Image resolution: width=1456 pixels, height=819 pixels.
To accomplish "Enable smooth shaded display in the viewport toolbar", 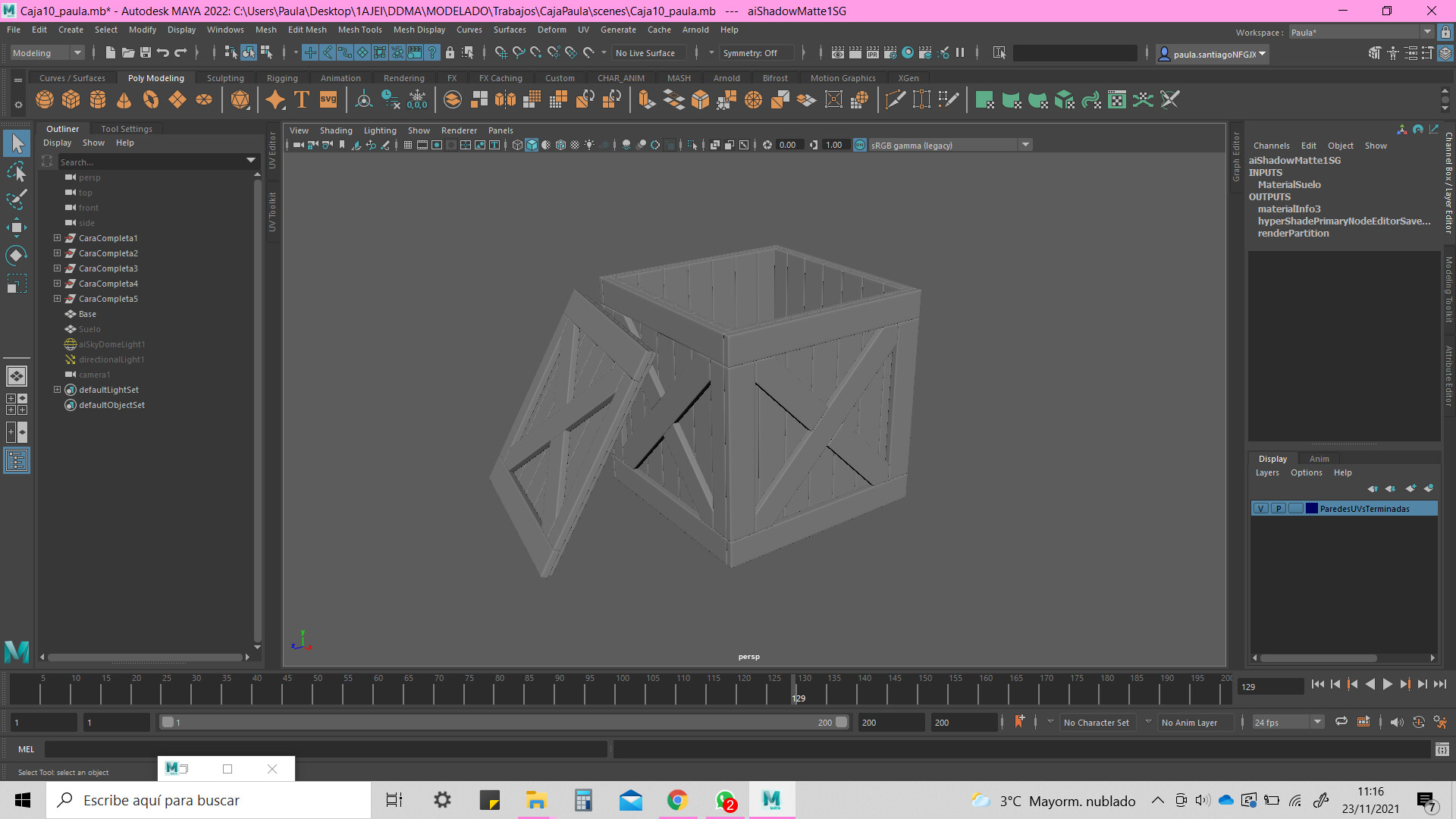I will tap(532, 145).
